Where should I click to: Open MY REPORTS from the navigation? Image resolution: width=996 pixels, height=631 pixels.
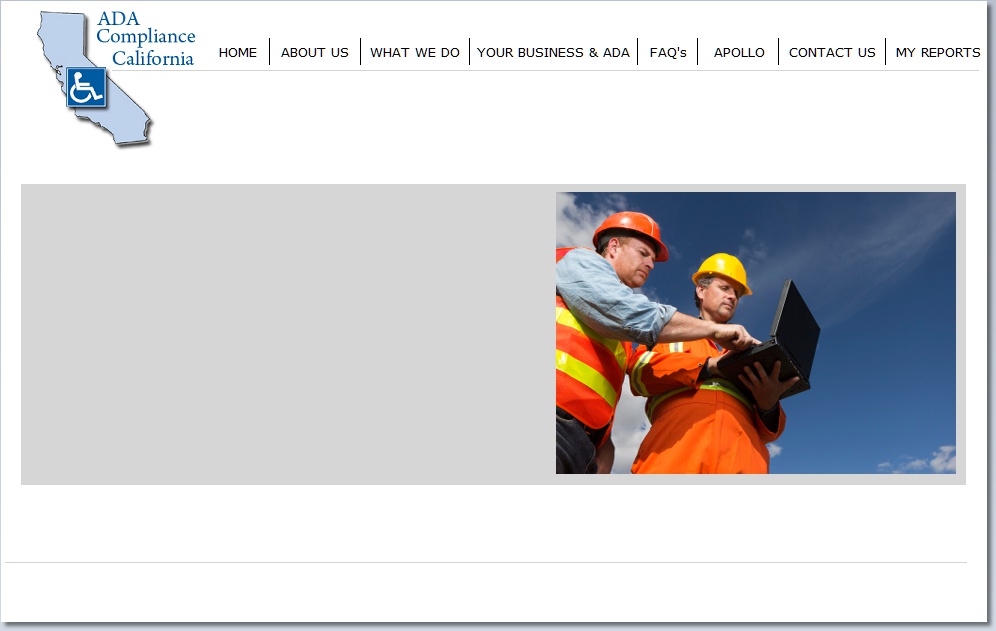[937, 53]
